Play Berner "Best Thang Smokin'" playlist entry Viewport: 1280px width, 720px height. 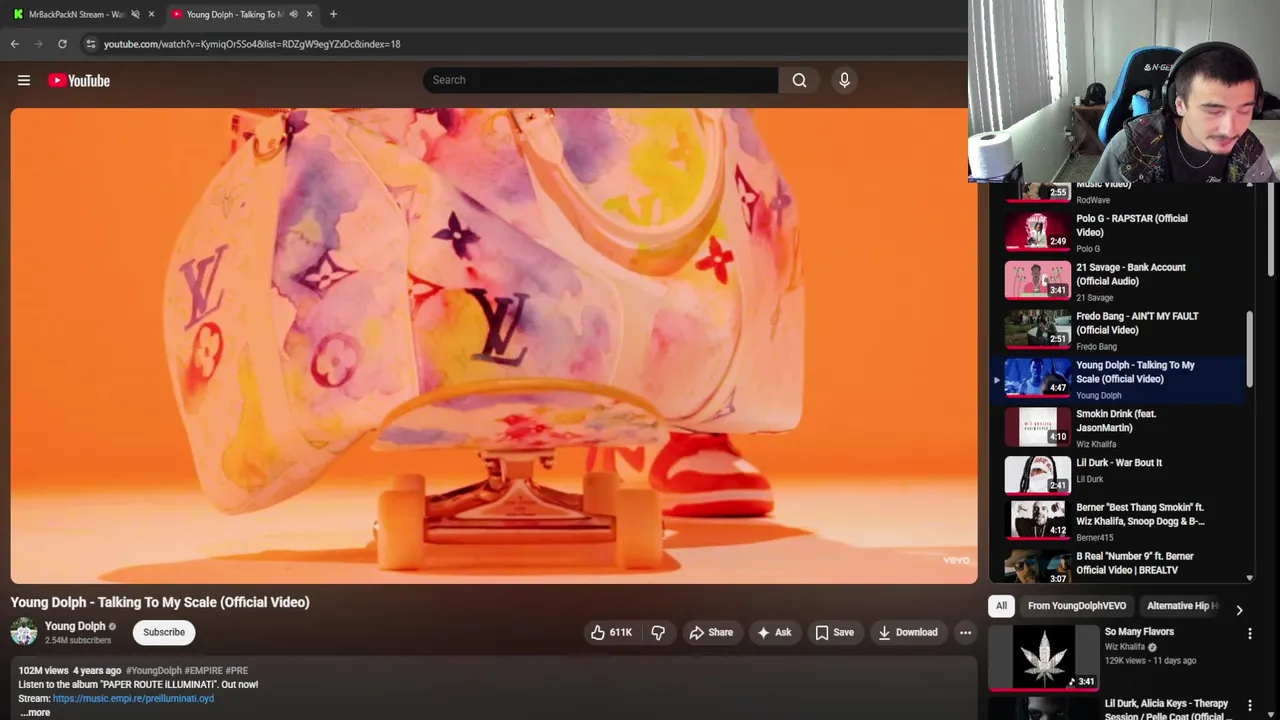pyautogui.click(x=1118, y=521)
